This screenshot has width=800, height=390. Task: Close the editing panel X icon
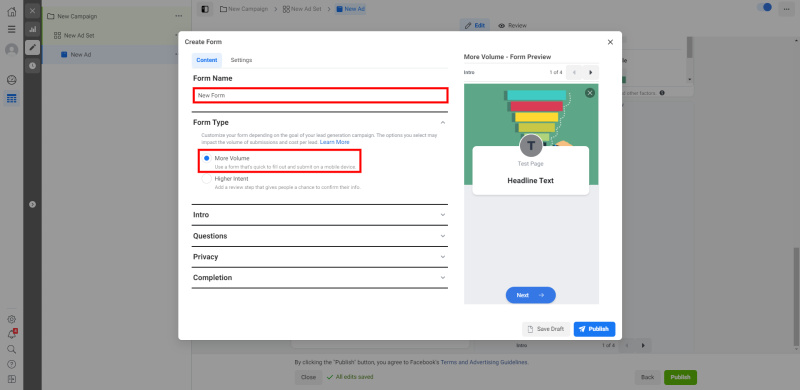tap(33, 10)
